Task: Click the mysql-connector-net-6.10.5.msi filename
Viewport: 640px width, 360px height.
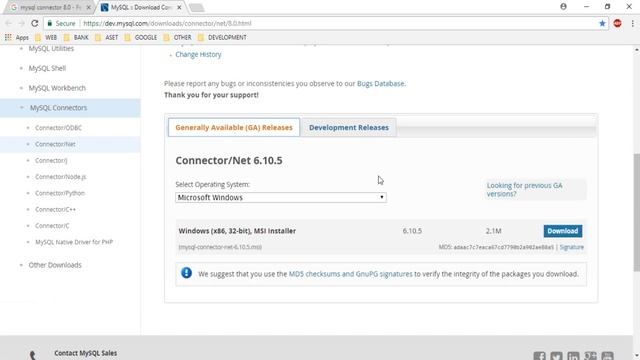Action: click(x=220, y=247)
